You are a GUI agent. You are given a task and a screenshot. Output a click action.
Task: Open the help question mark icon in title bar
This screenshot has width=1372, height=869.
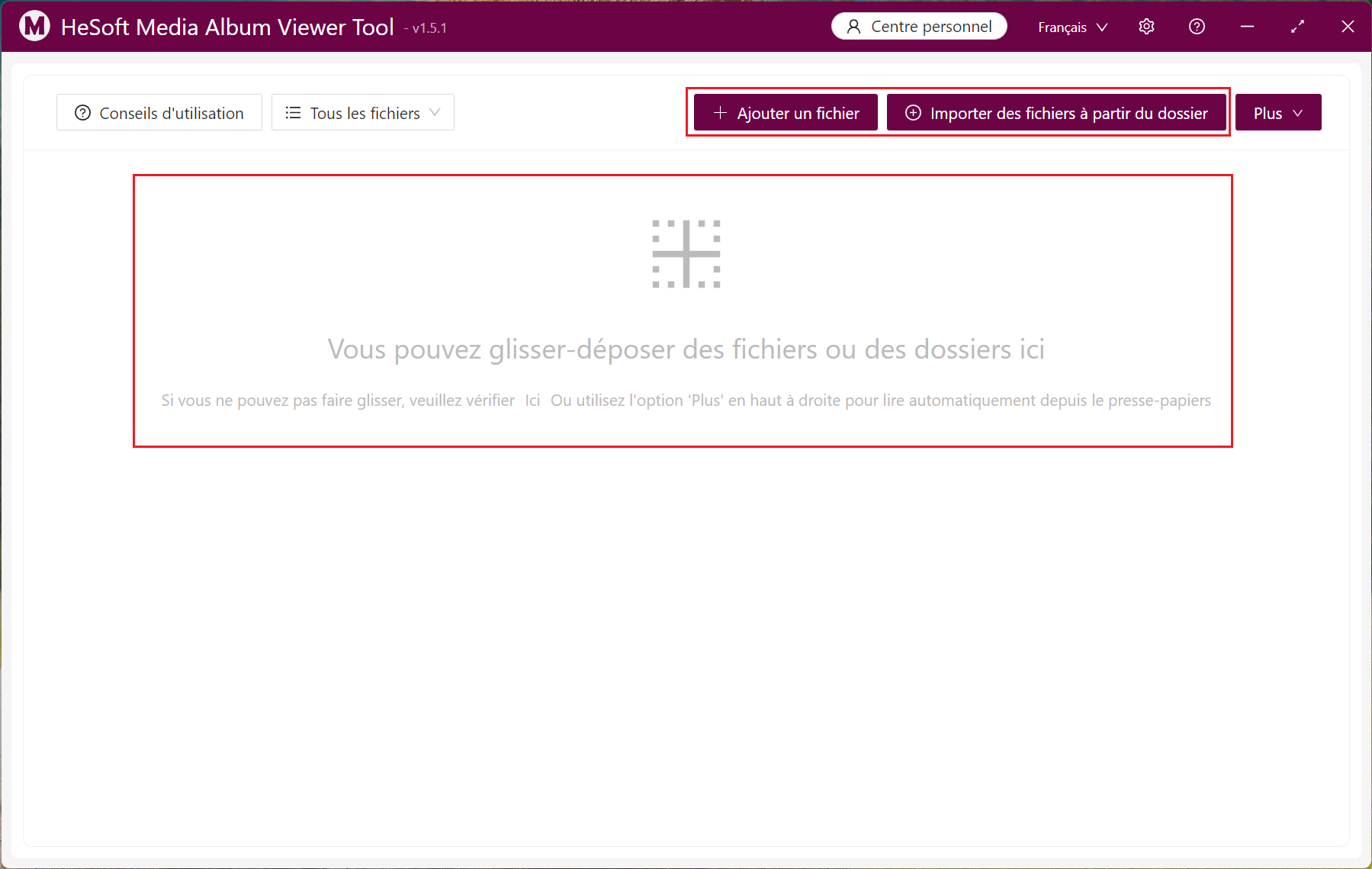pyautogui.click(x=1197, y=27)
